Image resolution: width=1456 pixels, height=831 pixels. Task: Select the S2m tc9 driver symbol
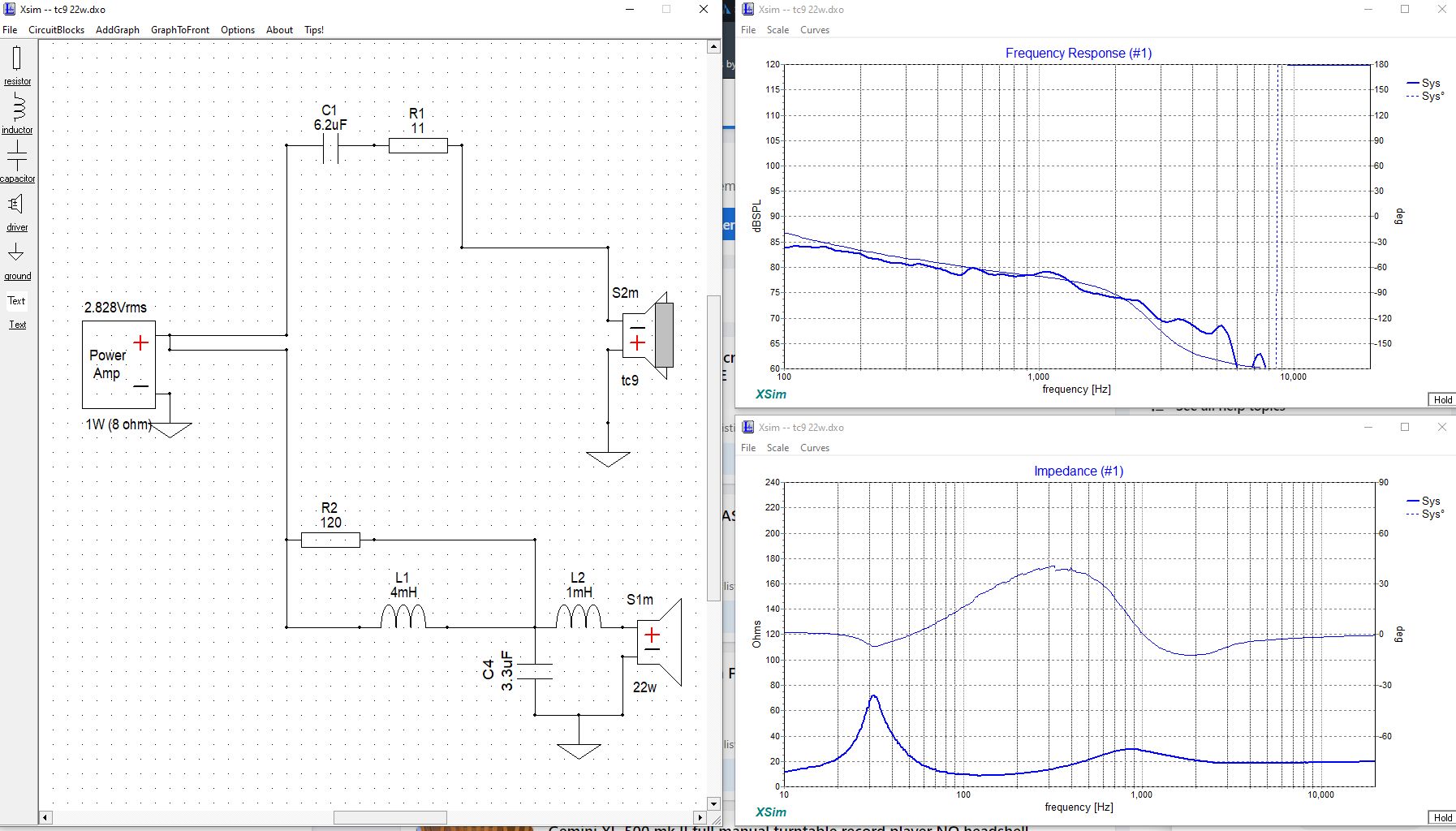pyautogui.click(x=648, y=335)
